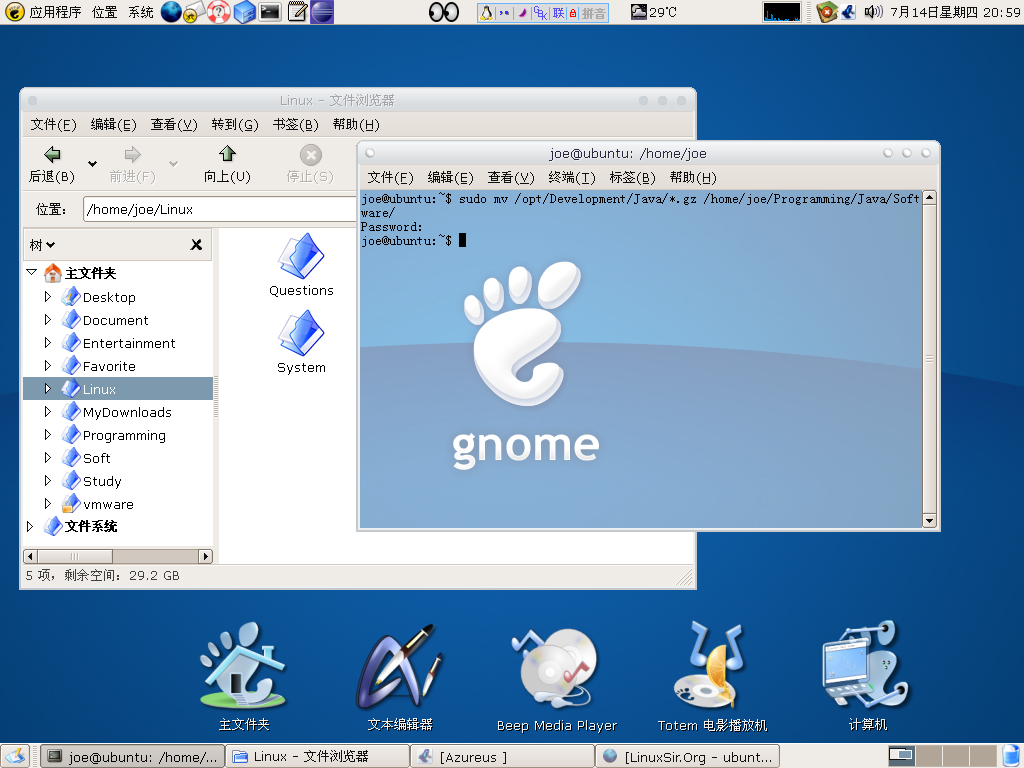The width and height of the screenshot is (1024, 768).
Task: Launch the web browser globe icon
Action: [170, 12]
